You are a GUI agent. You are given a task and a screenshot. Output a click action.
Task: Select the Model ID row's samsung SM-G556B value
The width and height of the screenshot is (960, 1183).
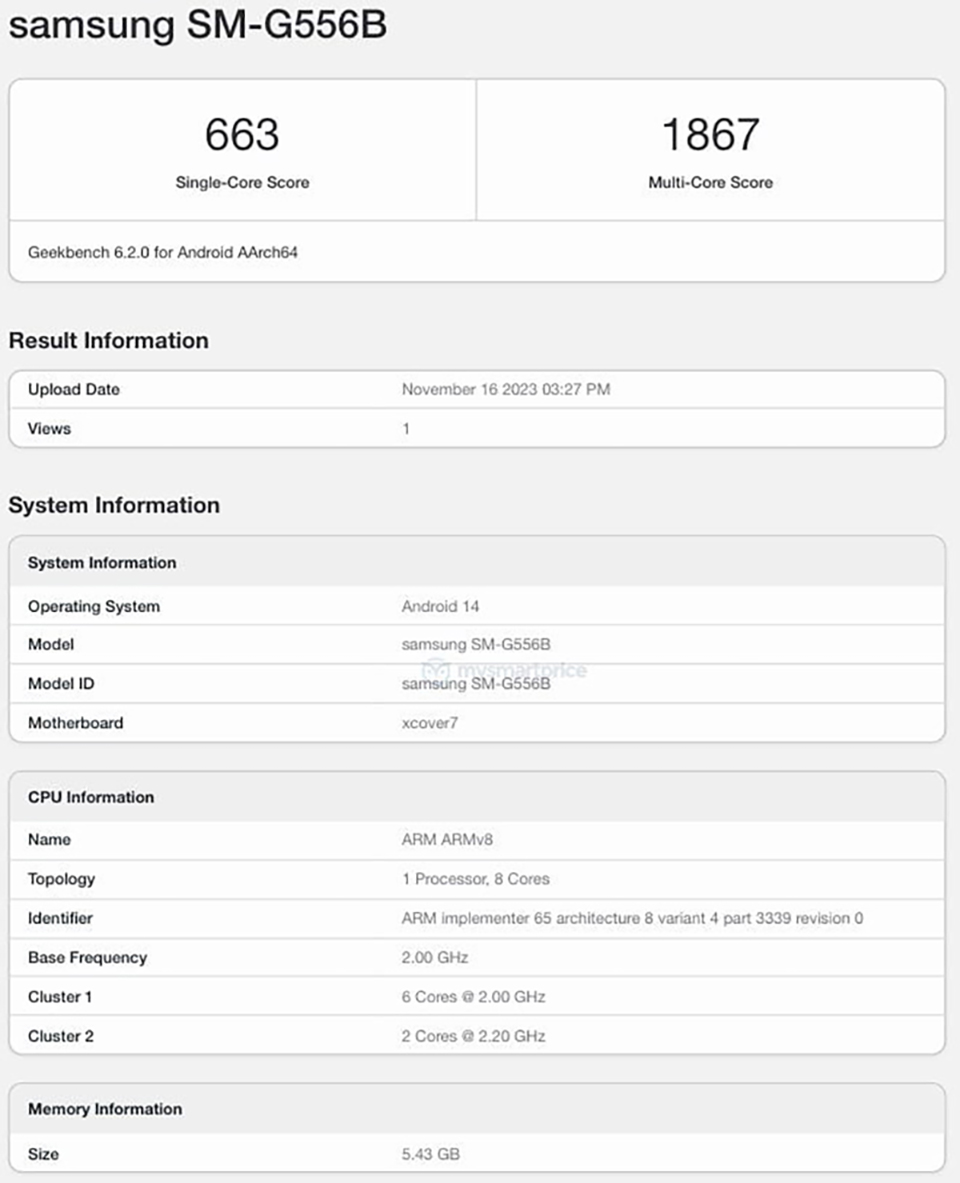tap(475, 684)
